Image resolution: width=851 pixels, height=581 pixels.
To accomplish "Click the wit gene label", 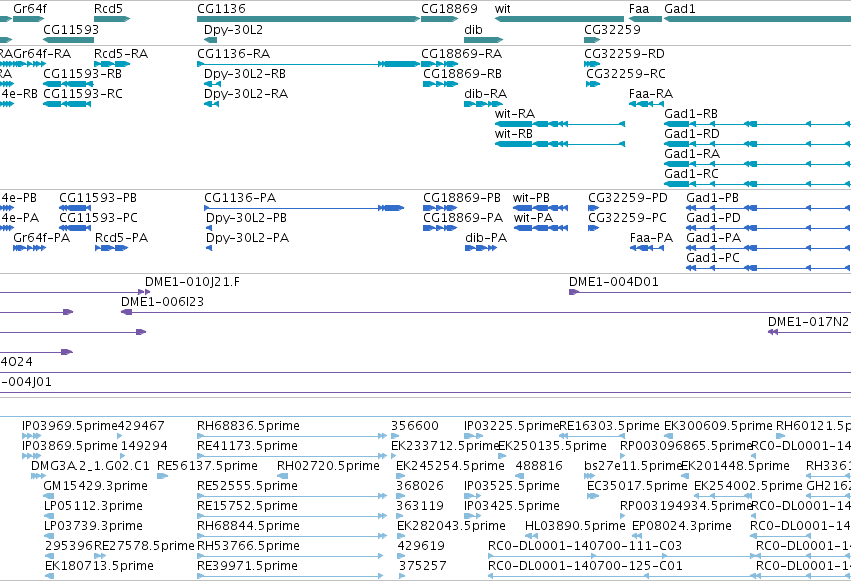I will pyautogui.click(x=503, y=9).
